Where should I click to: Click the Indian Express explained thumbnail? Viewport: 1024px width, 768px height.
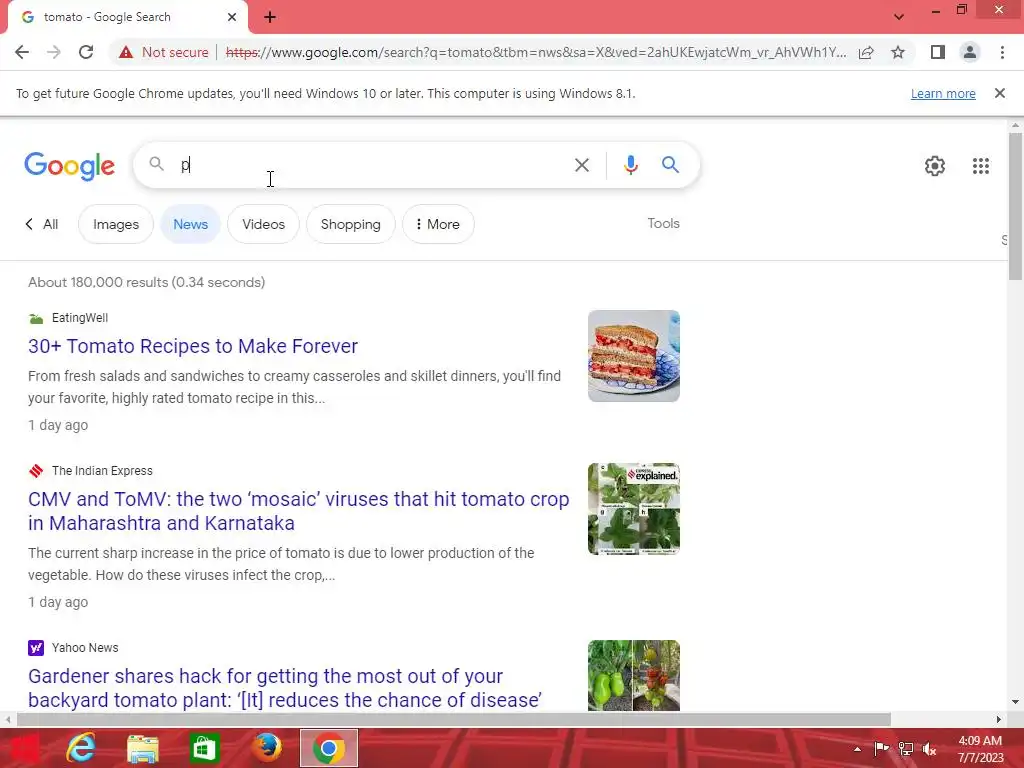point(633,509)
